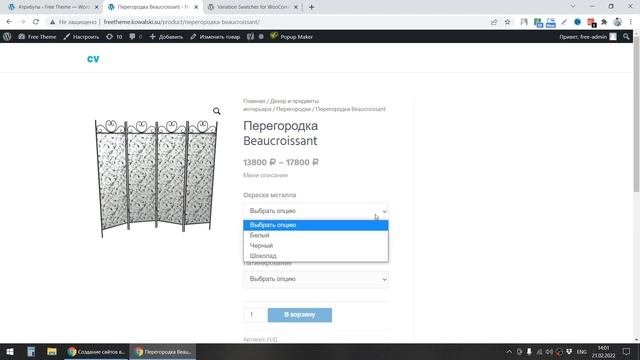Click the WordPress logo in admin bar

pyautogui.click(x=7, y=37)
